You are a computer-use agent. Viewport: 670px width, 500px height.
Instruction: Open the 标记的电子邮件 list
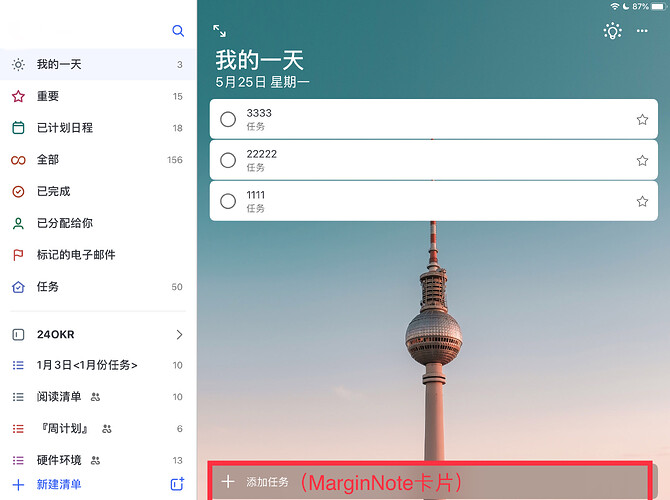pos(98,255)
